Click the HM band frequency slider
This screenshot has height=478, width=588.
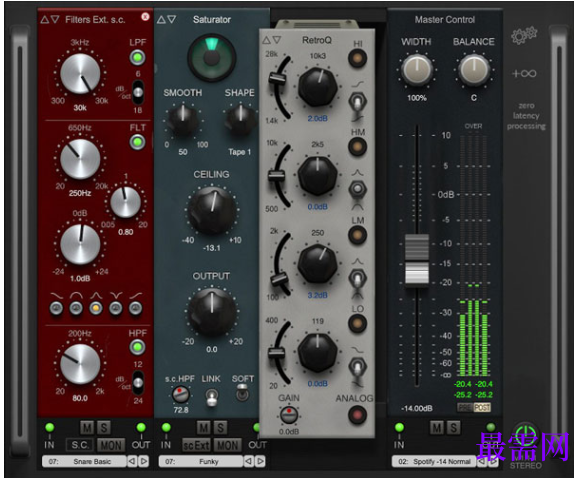point(277,175)
